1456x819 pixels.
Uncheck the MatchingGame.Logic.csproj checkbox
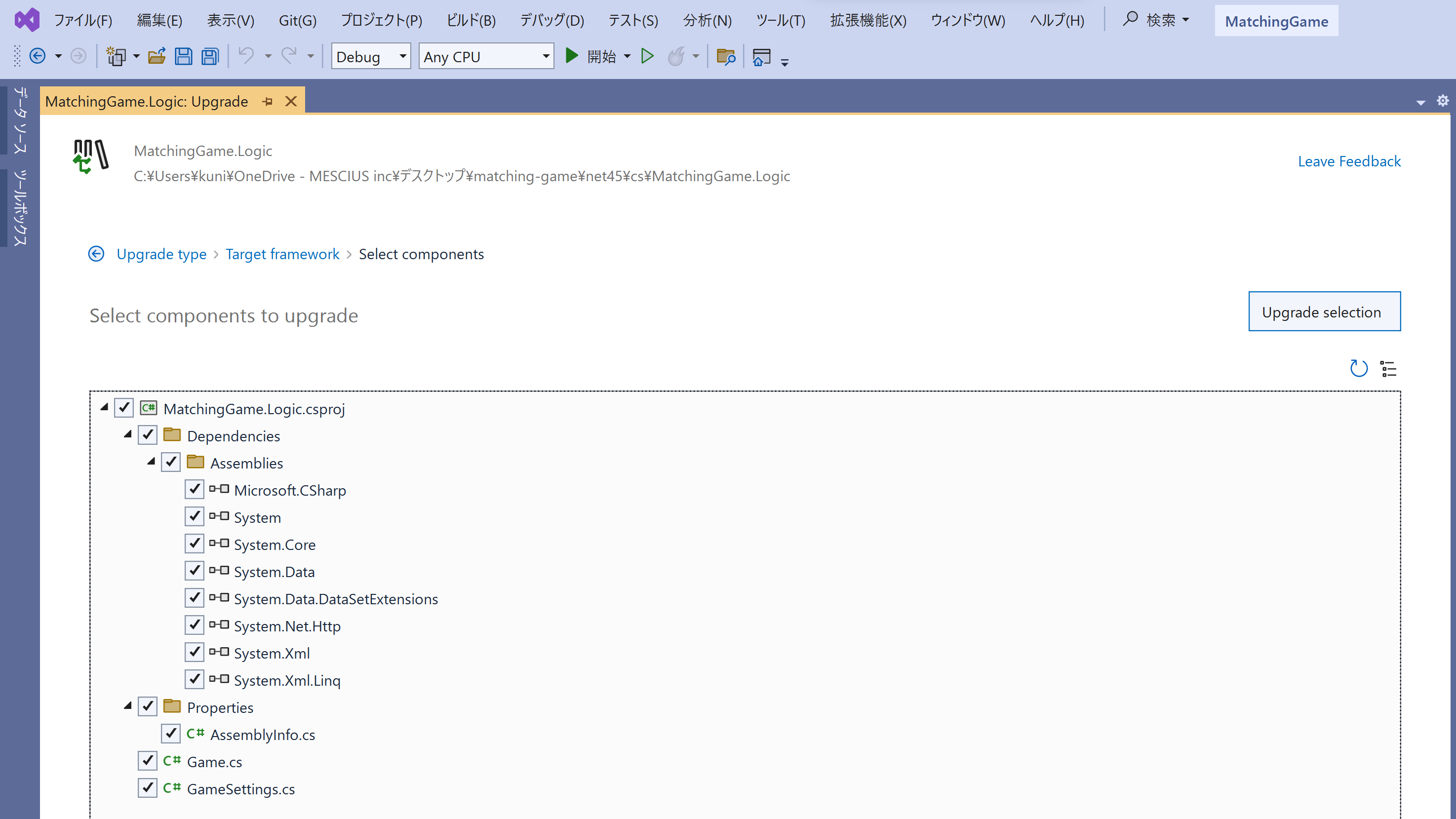124,407
